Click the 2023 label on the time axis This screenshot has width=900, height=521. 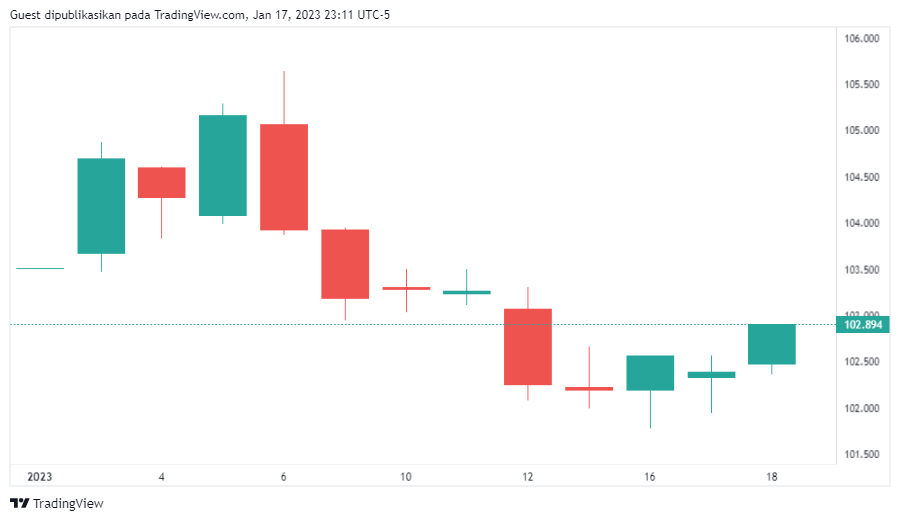coord(40,477)
